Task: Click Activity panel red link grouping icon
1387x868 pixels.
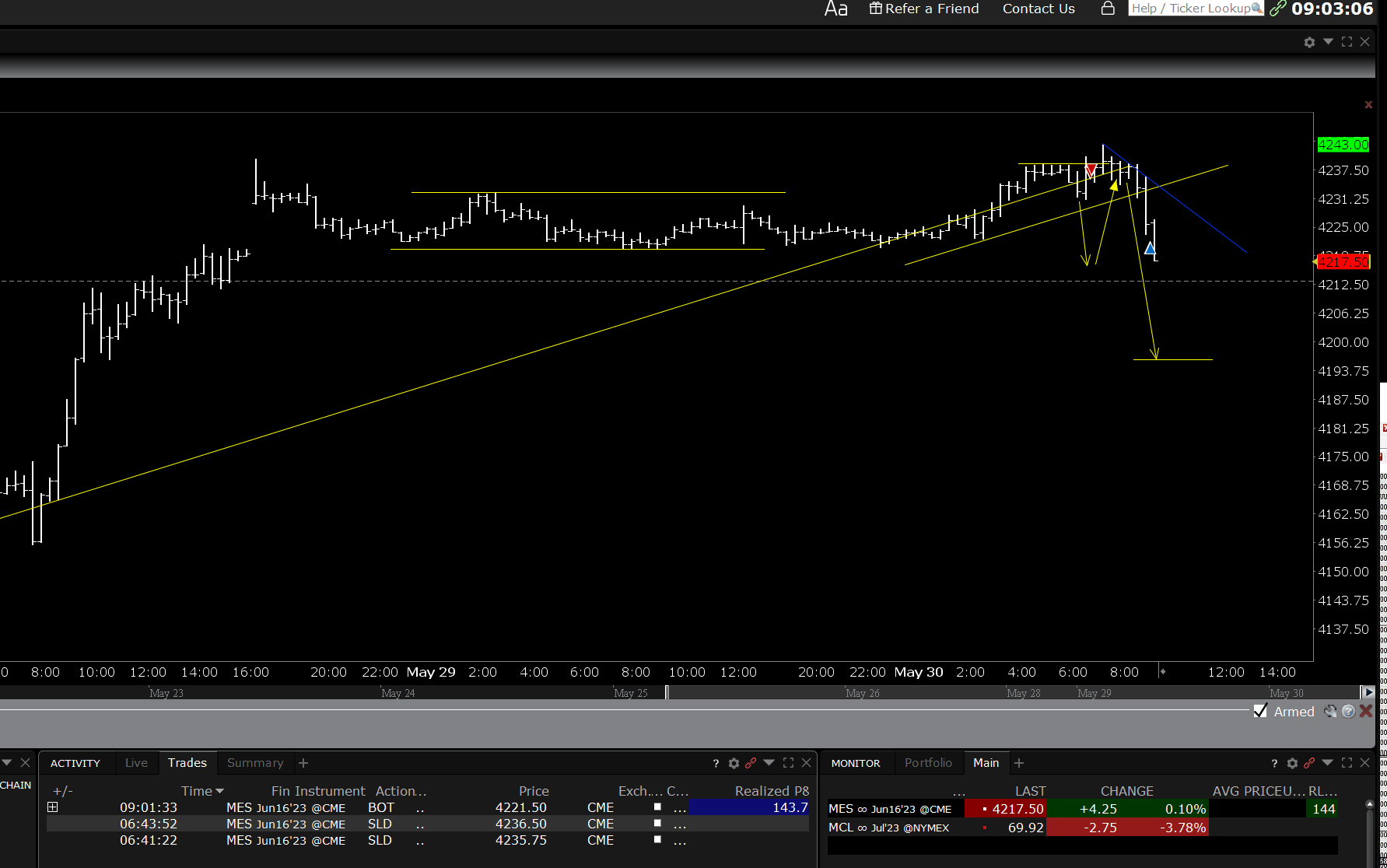Action: [751, 763]
